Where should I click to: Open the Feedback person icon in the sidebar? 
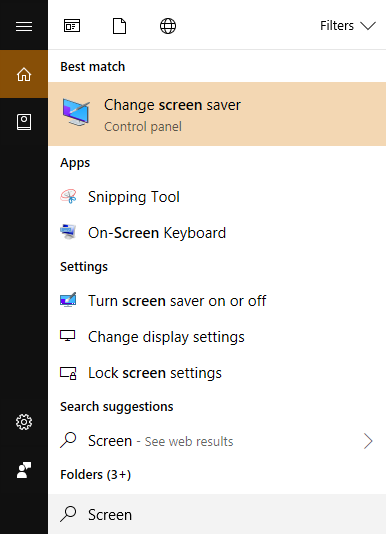tap(24, 470)
